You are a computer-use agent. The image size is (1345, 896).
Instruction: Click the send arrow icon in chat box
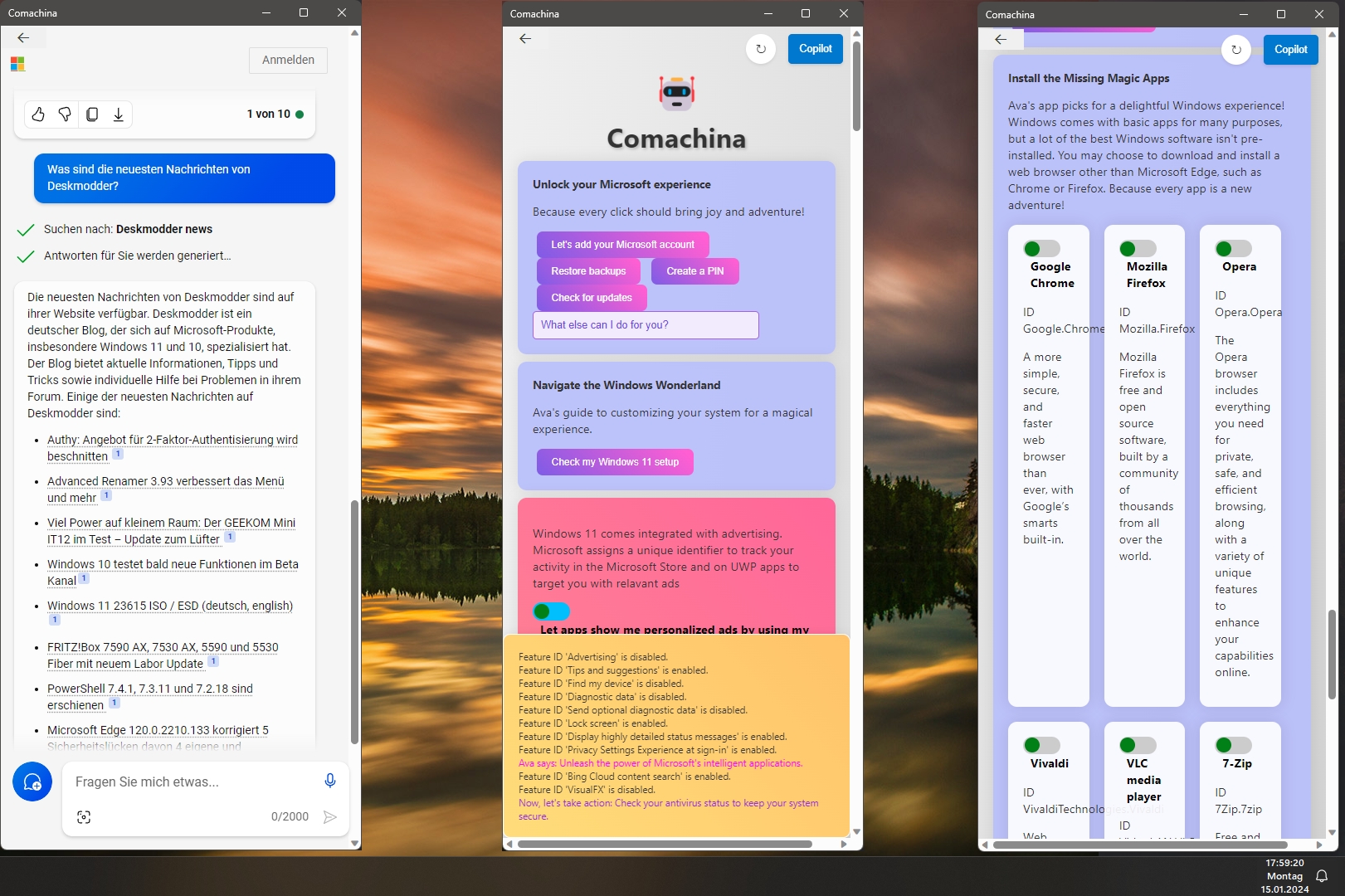click(330, 817)
